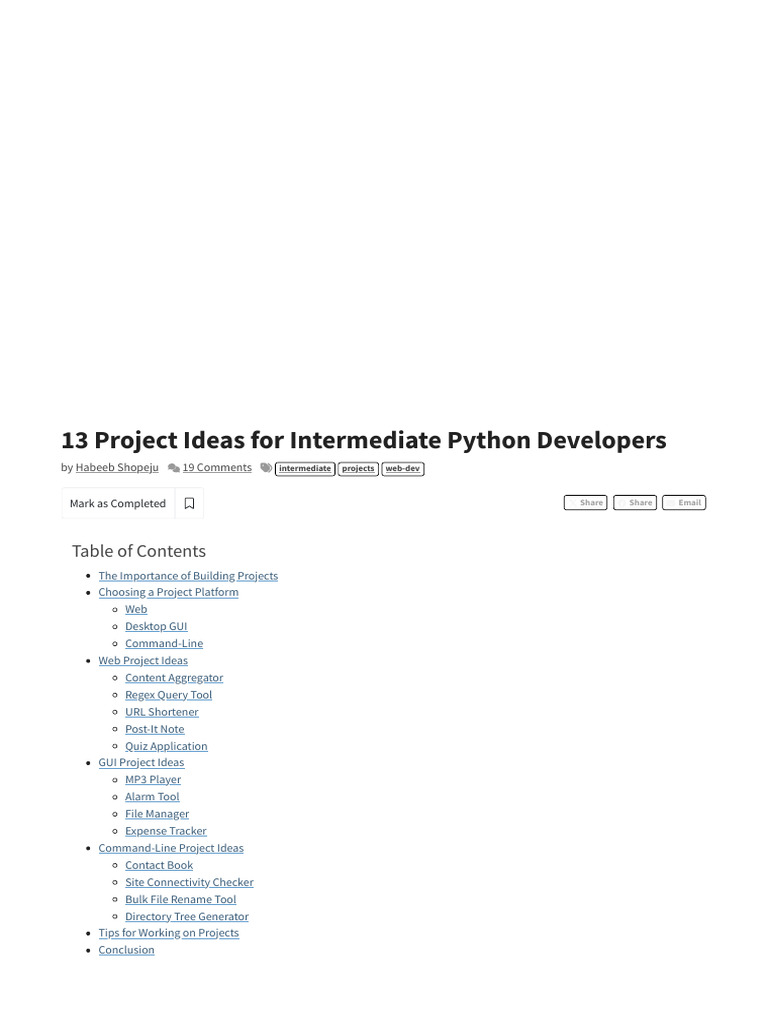Image resolution: width=768 pixels, height=1024 pixels.
Task: Open Quiz Application link
Action: 167,746
